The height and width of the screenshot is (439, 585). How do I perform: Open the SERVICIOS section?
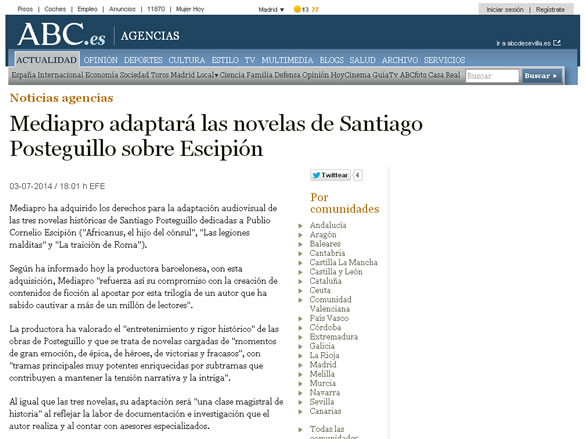click(x=444, y=60)
